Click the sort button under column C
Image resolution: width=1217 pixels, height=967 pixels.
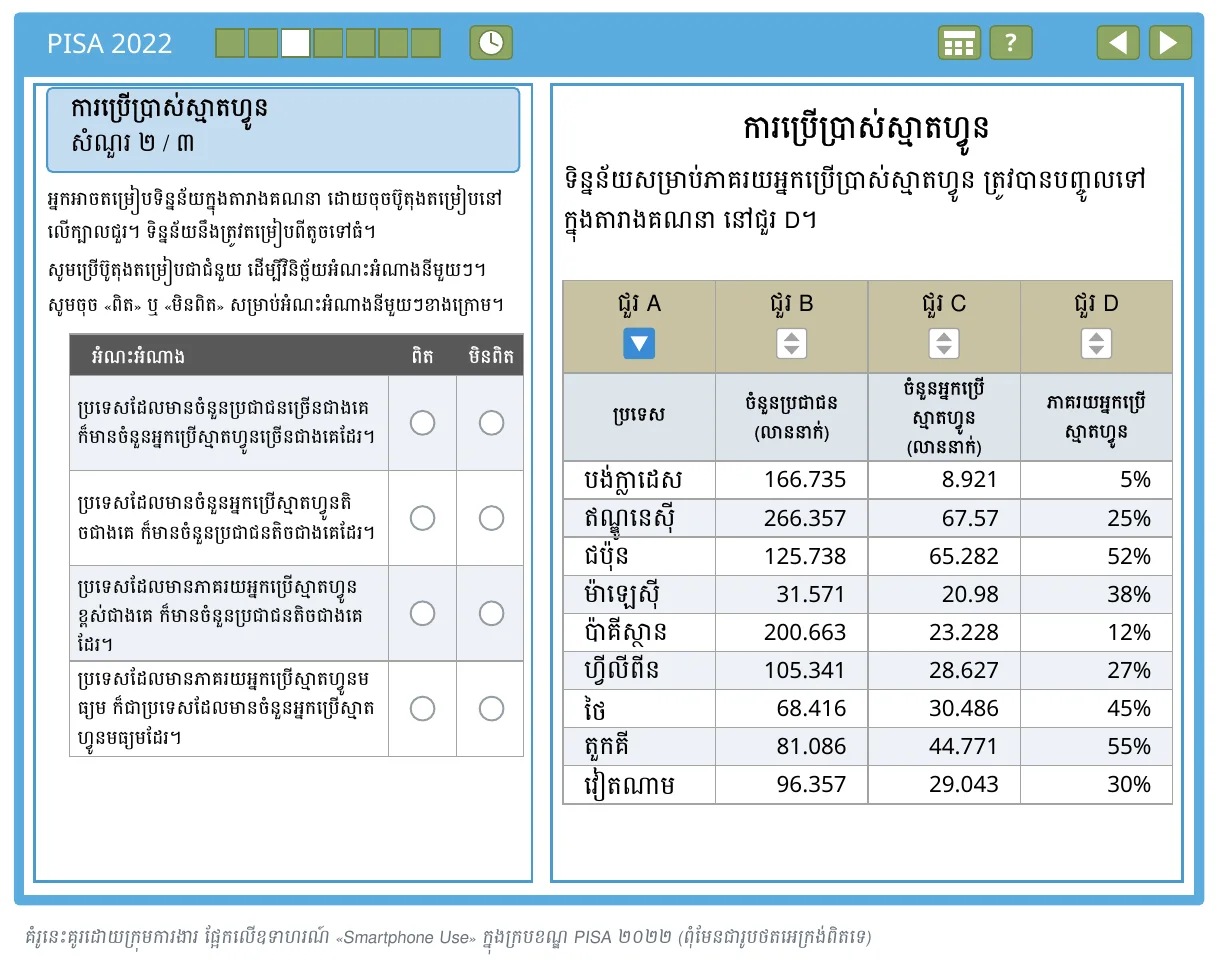pos(944,344)
